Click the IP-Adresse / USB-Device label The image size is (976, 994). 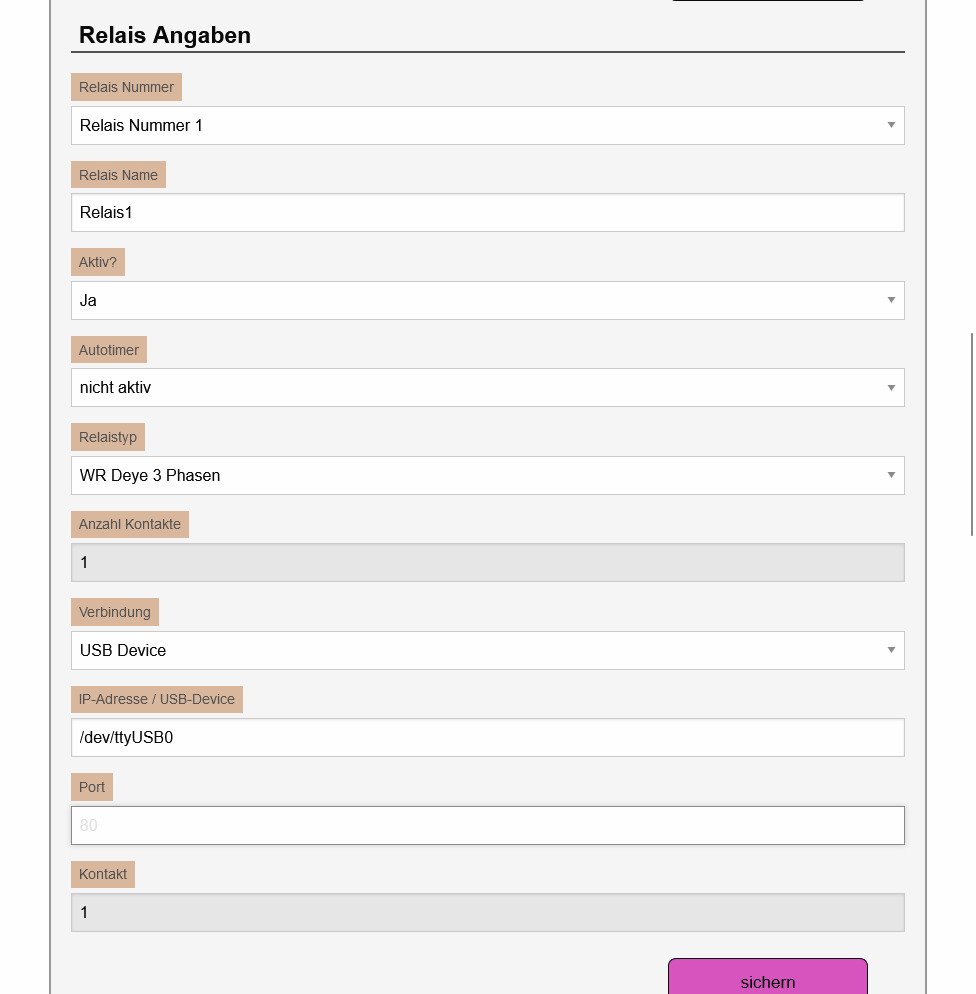tap(157, 699)
